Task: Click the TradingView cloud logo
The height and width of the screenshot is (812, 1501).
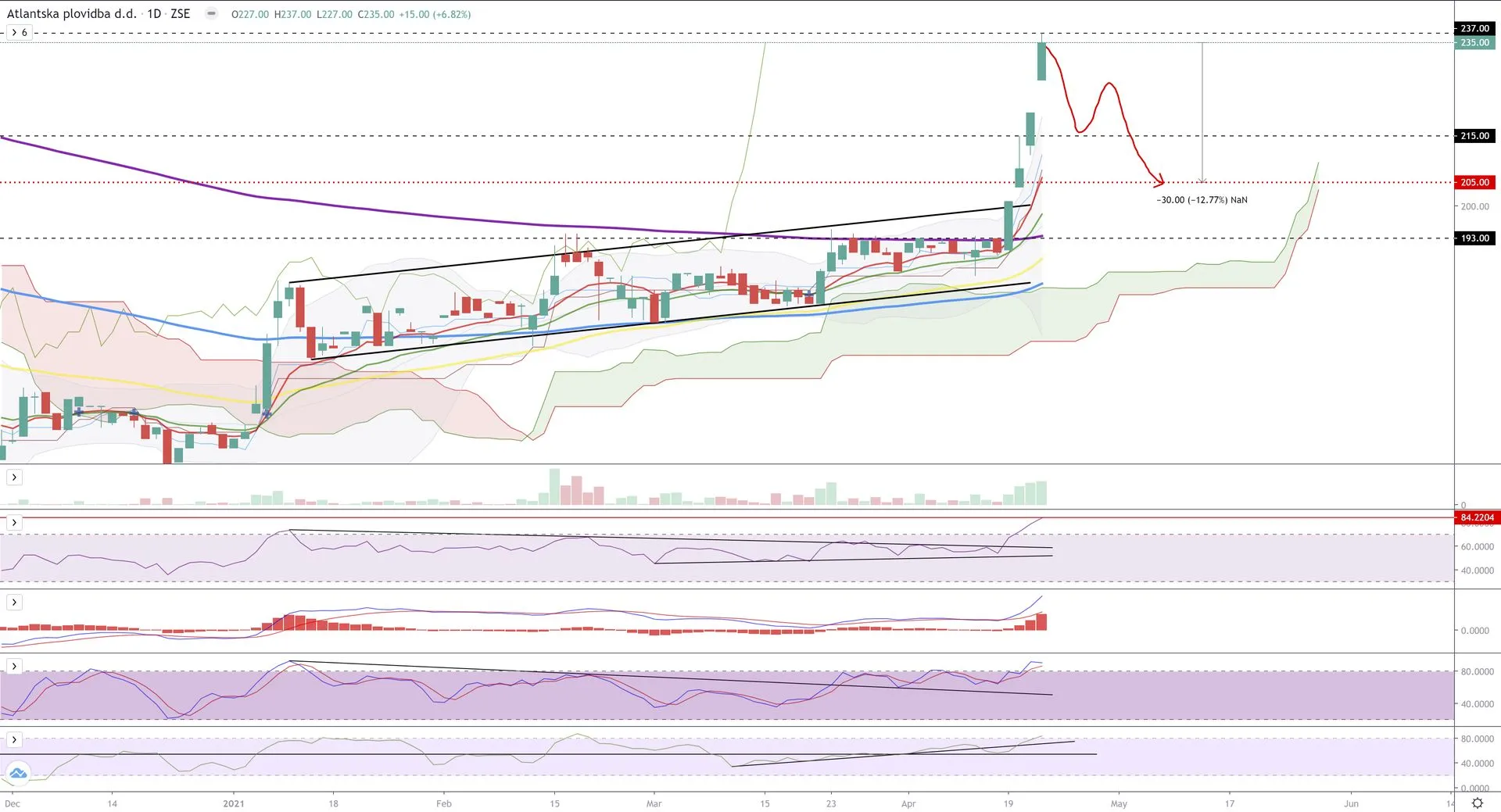Action: (17, 773)
